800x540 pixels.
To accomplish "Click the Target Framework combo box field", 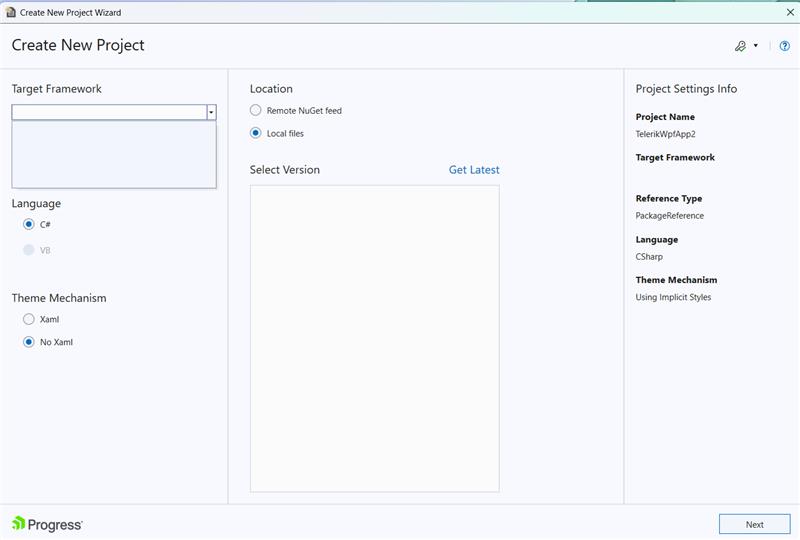I will tap(108, 113).
